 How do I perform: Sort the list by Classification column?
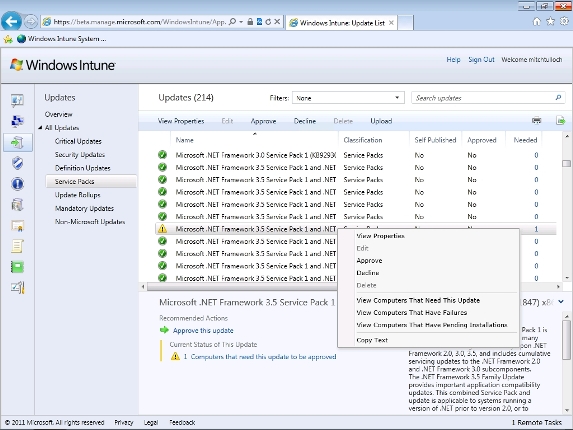pyautogui.click(x=363, y=140)
